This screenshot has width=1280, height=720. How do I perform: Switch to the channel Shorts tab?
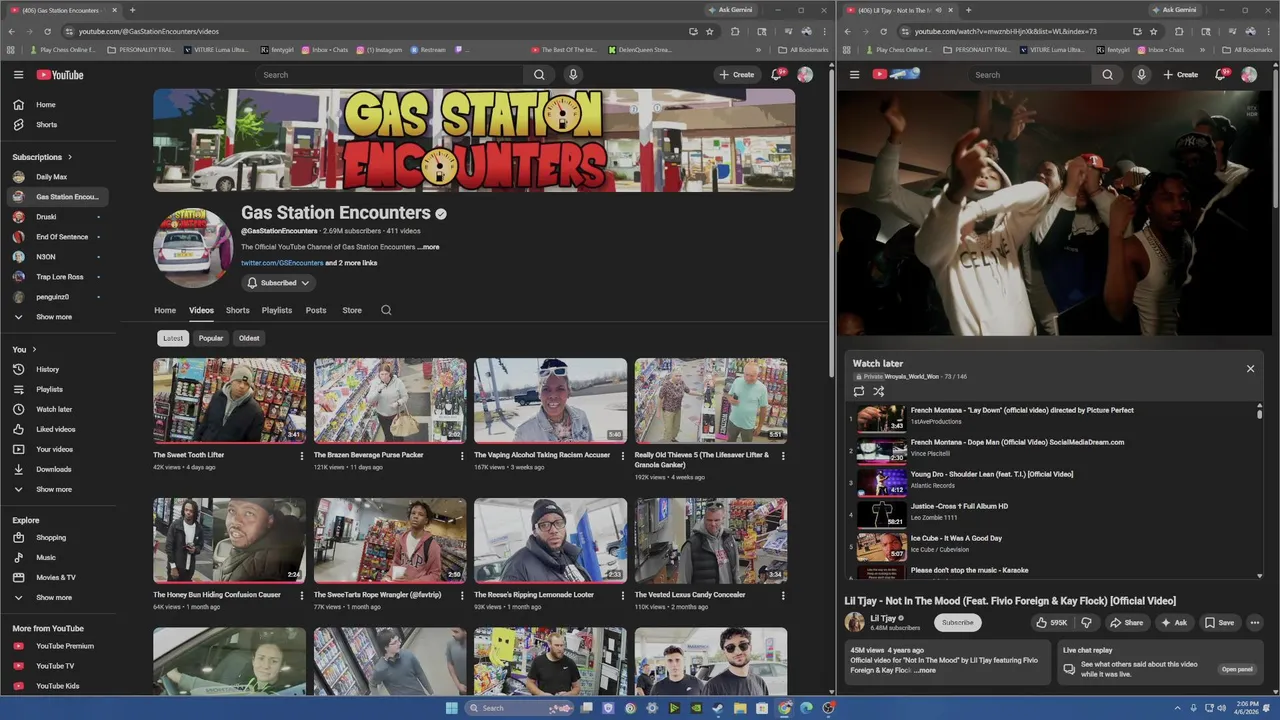(238, 310)
